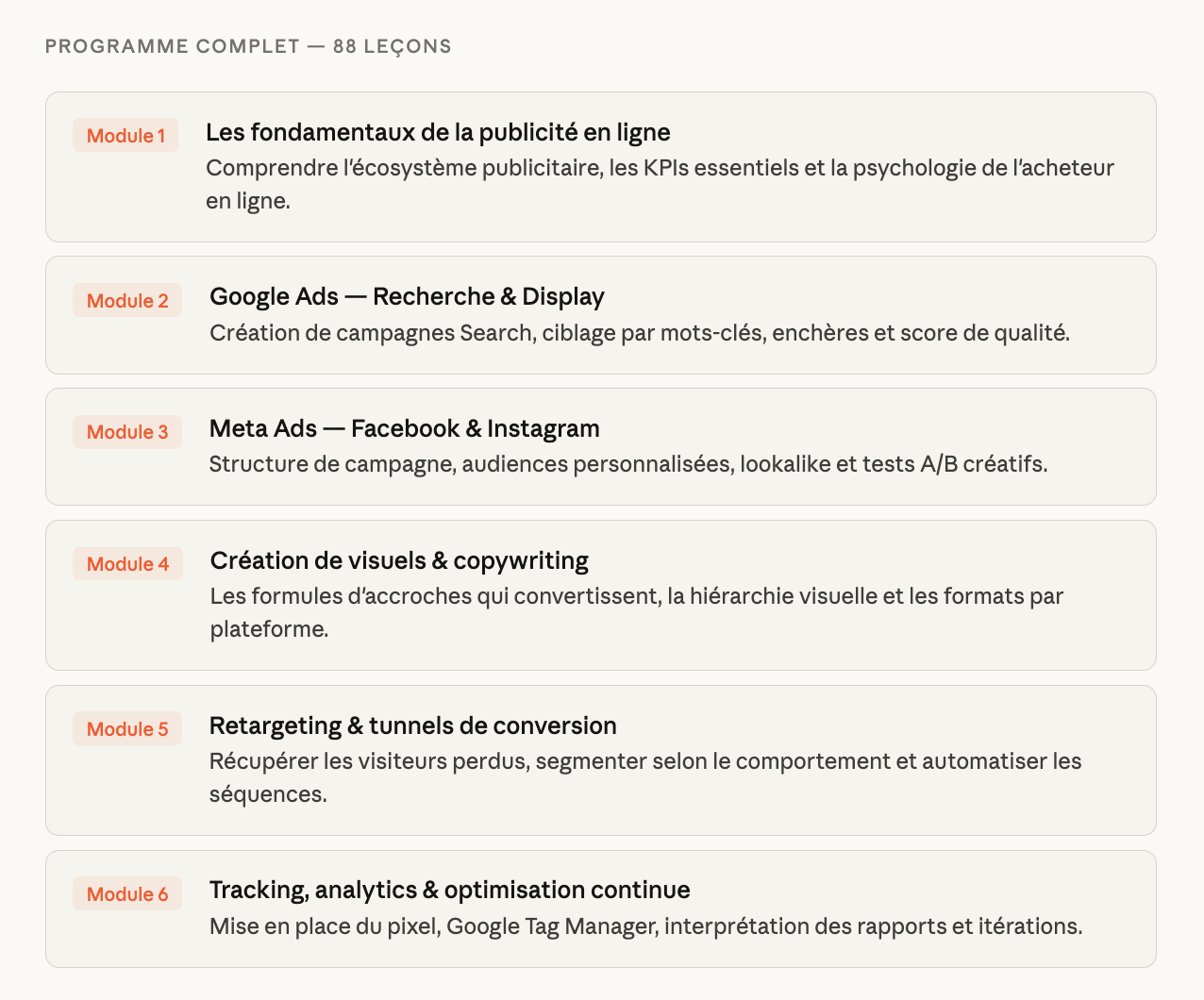
Task: Expand 'Meta Ads — Facebook & Instagram' module title
Action: point(404,429)
